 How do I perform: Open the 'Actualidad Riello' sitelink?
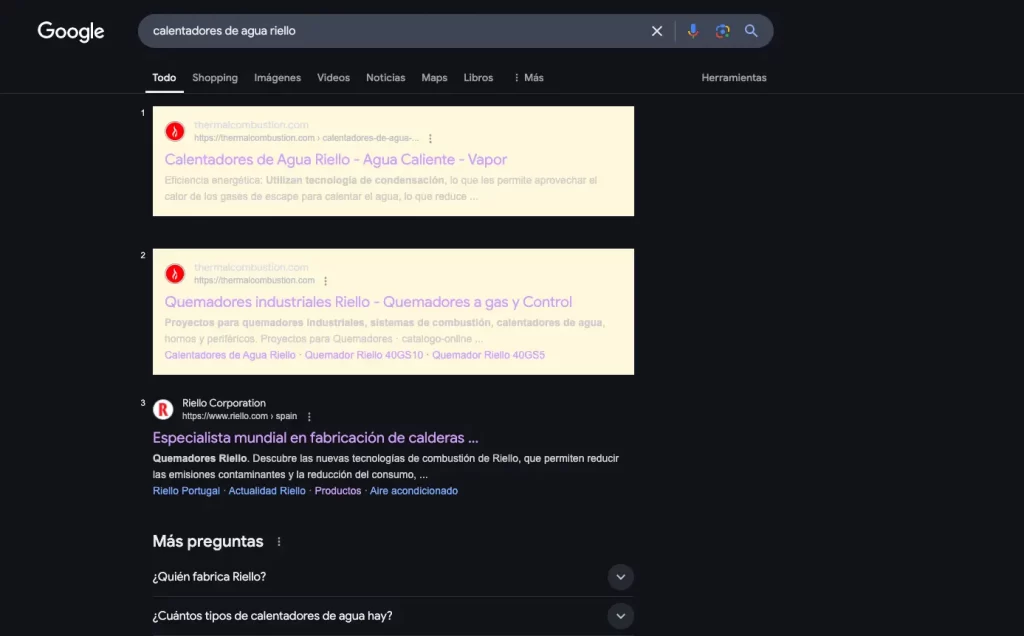point(266,491)
